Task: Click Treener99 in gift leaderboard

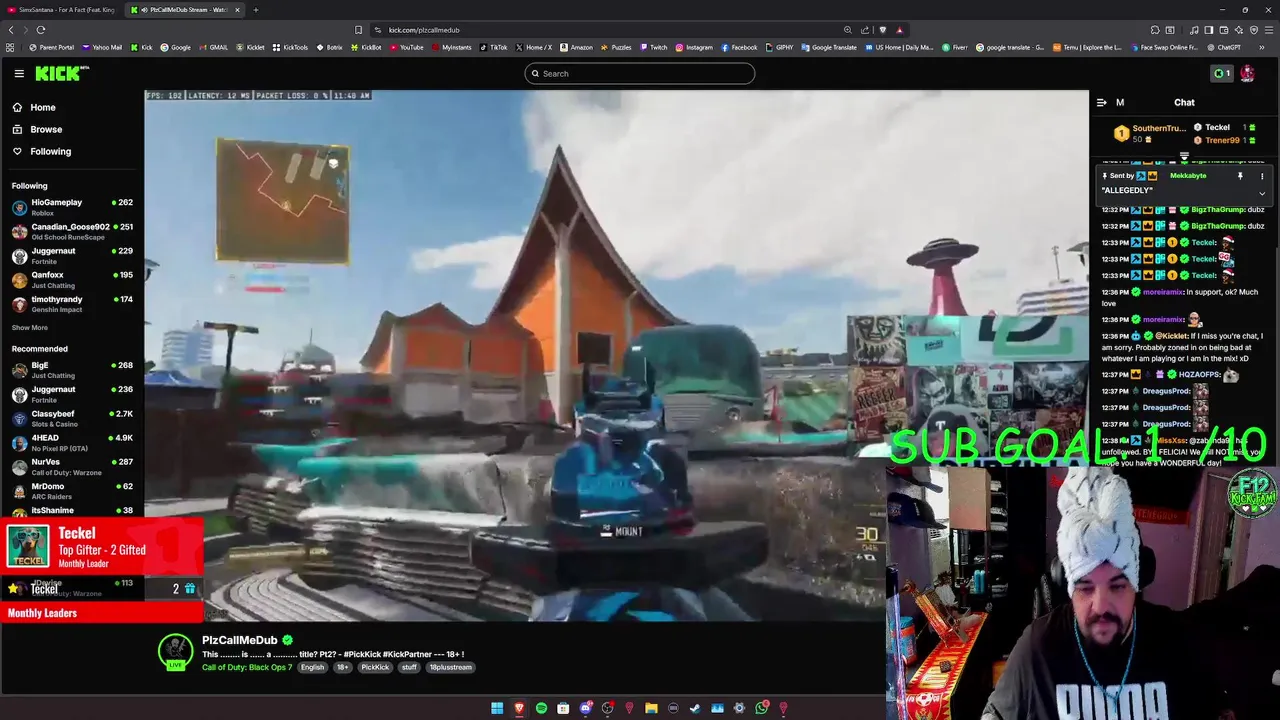Action: pyautogui.click(x=1222, y=140)
